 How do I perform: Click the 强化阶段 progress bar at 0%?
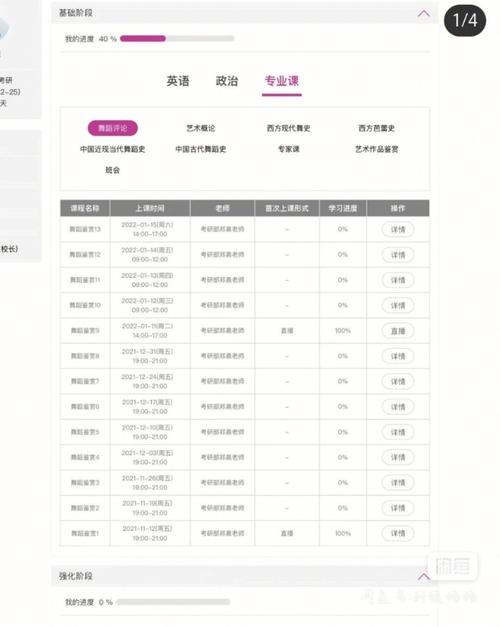click(x=173, y=602)
